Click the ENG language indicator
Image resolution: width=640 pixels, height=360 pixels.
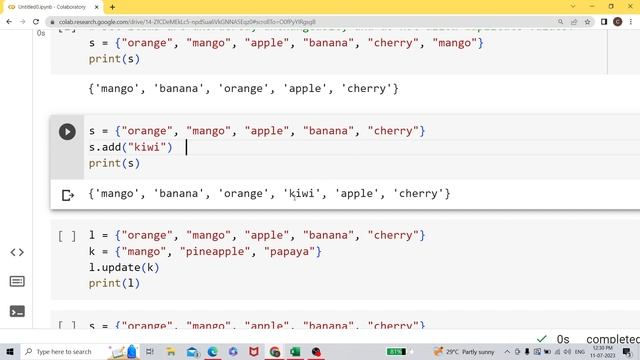click(x=580, y=351)
